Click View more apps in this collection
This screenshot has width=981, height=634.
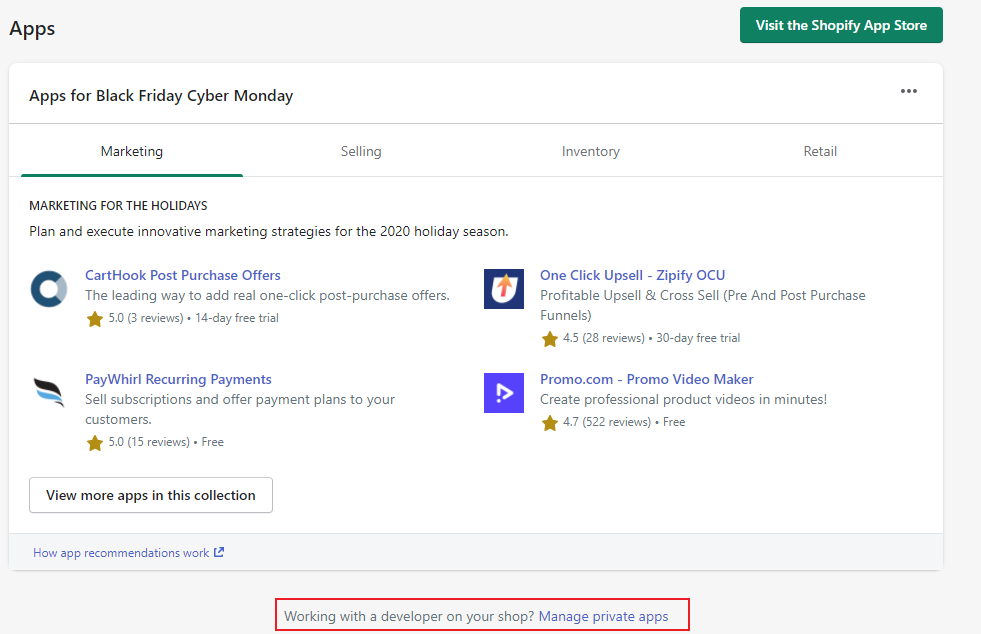point(151,495)
